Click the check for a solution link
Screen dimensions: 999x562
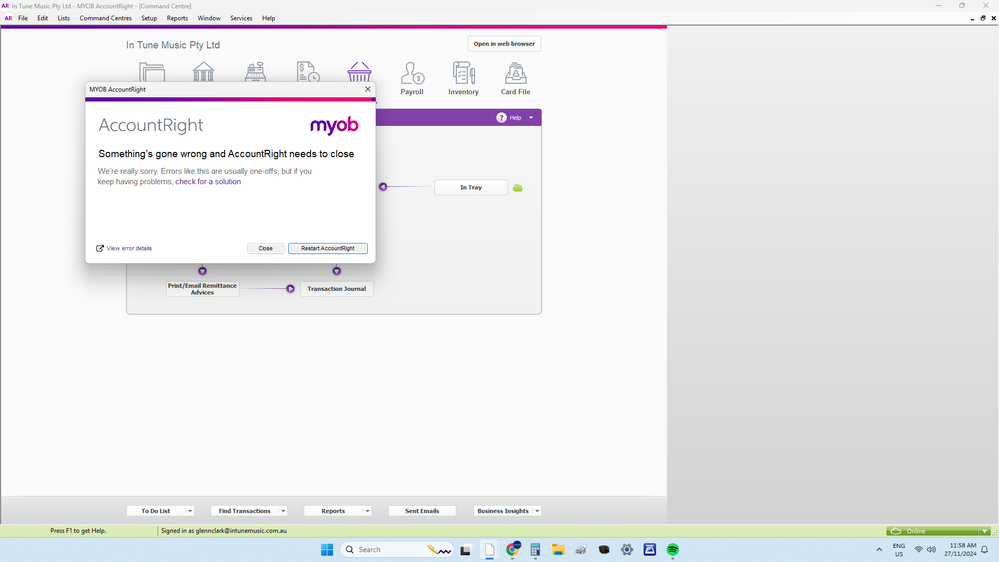coord(208,182)
